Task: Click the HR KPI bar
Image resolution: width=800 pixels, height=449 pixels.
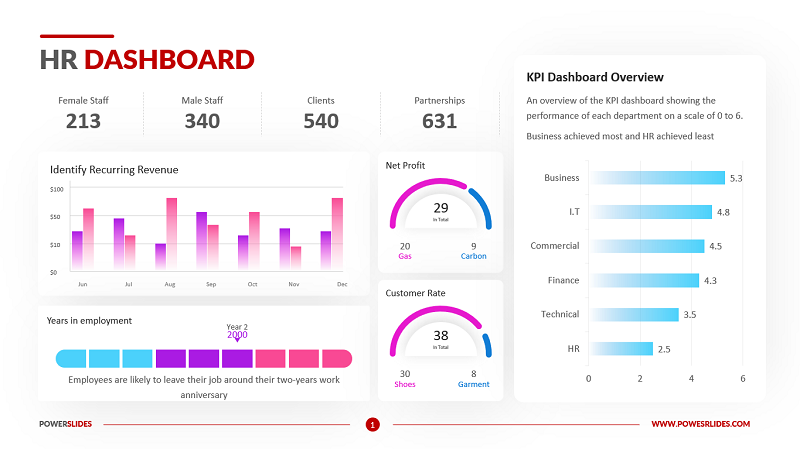Action: [x=622, y=348]
